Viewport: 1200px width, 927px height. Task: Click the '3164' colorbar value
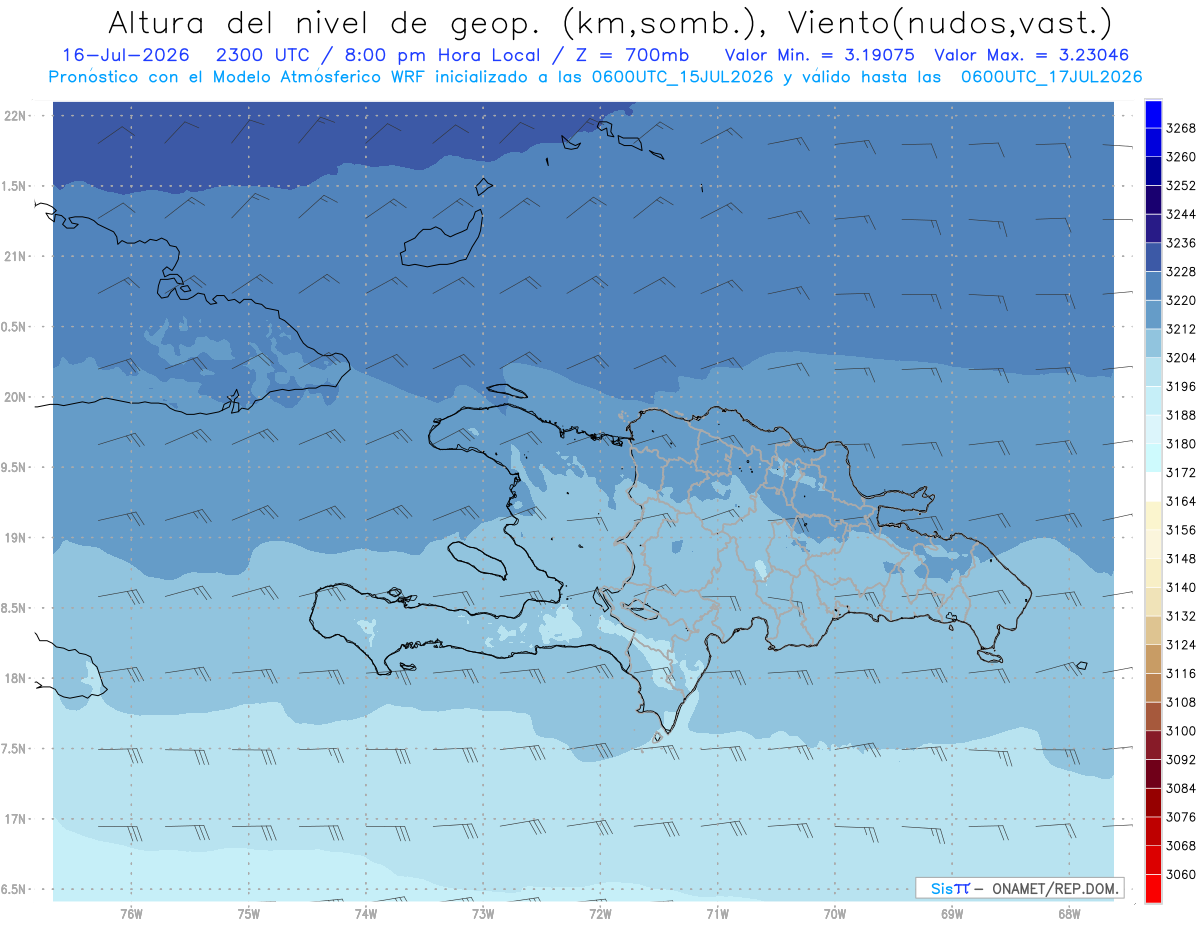pos(1181,501)
